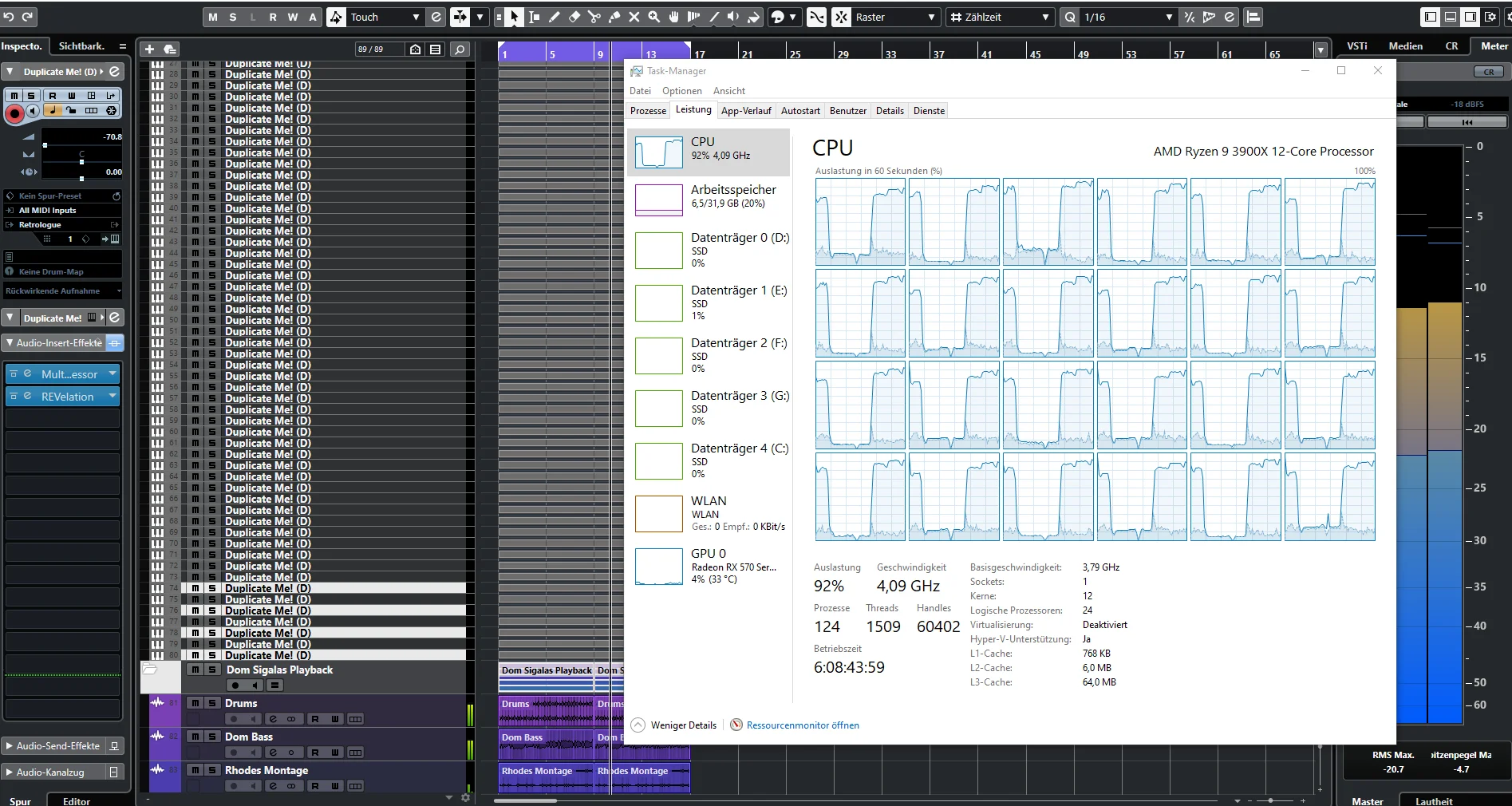1512x806 pixels.
Task: Select the Glue tool
Action: coord(614,17)
